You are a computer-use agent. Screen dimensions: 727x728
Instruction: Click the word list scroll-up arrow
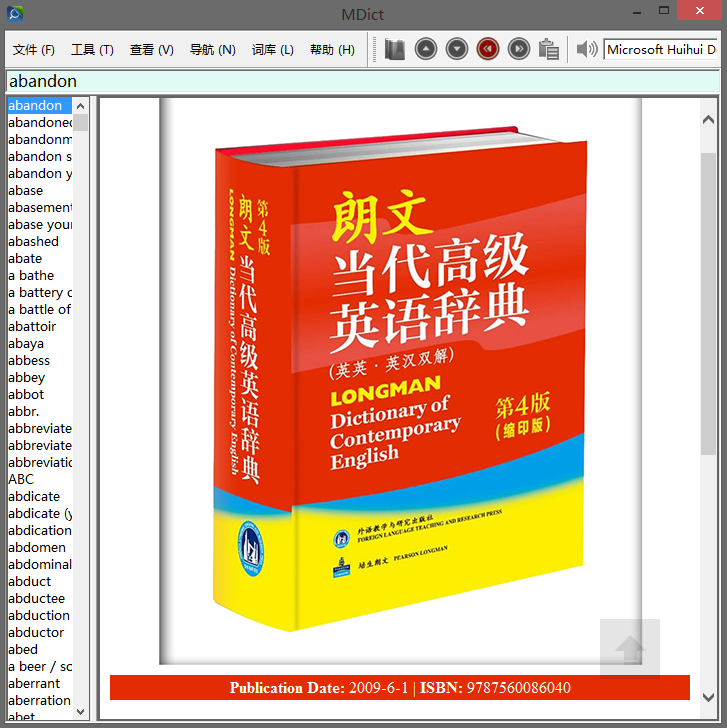[80, 106]
